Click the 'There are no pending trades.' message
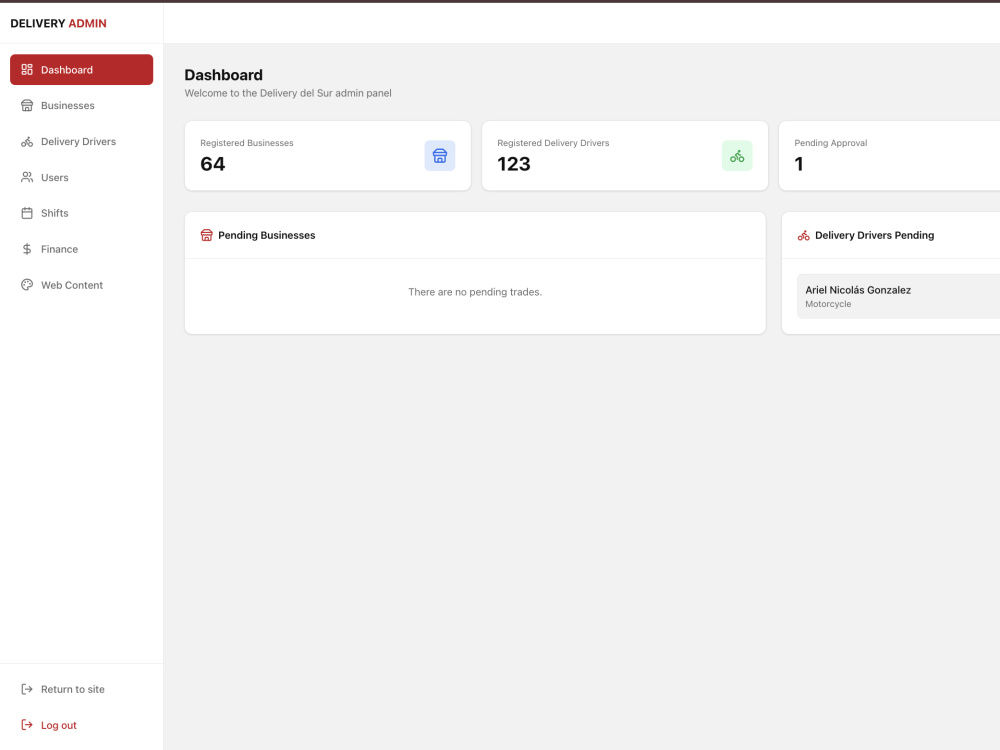1000x750 pixels. pos(475,292)
